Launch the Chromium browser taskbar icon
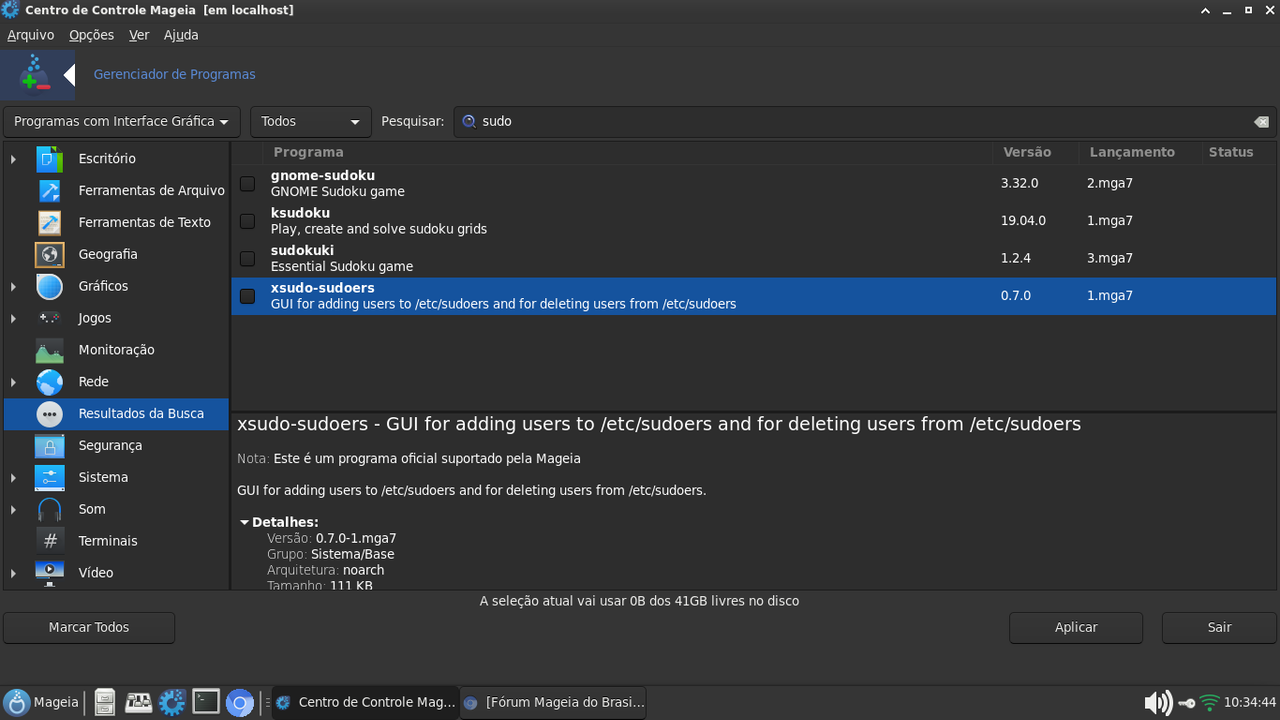 pos(239,703)
